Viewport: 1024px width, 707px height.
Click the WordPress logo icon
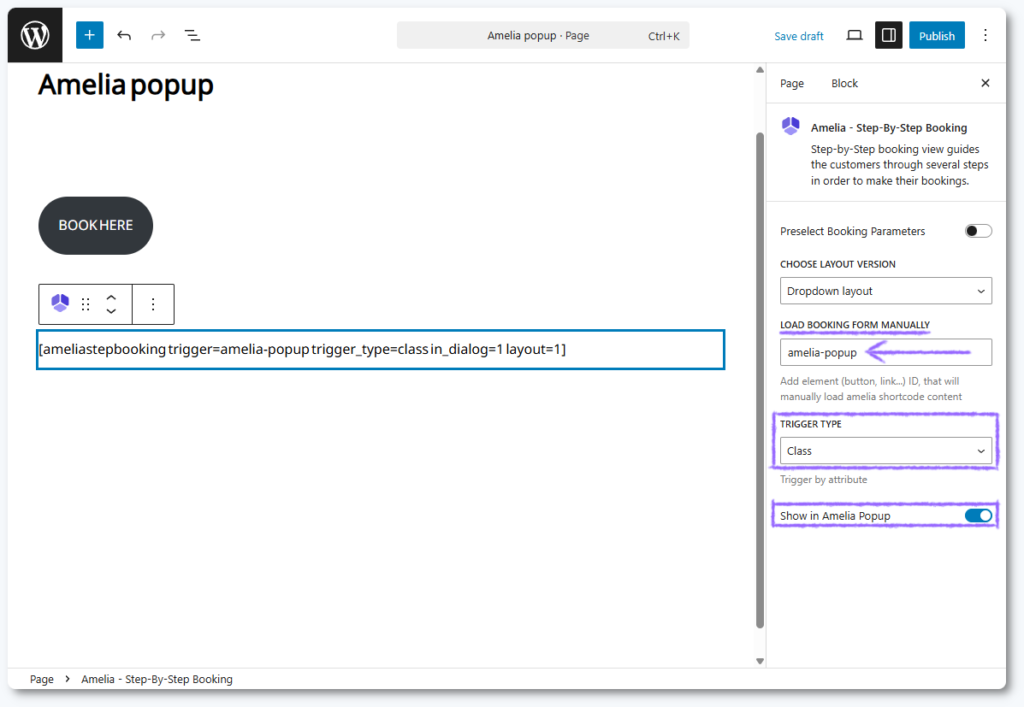click(35, 36)
